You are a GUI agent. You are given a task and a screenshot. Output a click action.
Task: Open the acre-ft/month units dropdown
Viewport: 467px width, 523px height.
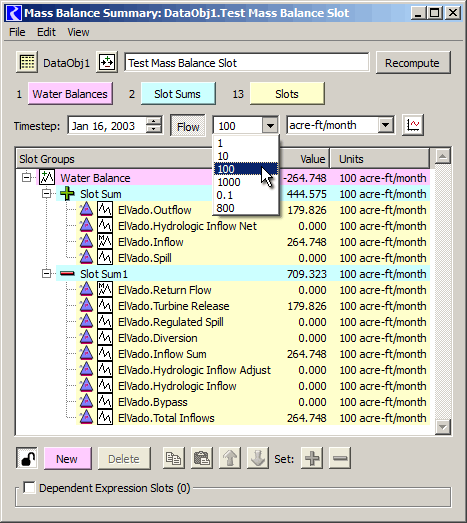coord(341,125)
